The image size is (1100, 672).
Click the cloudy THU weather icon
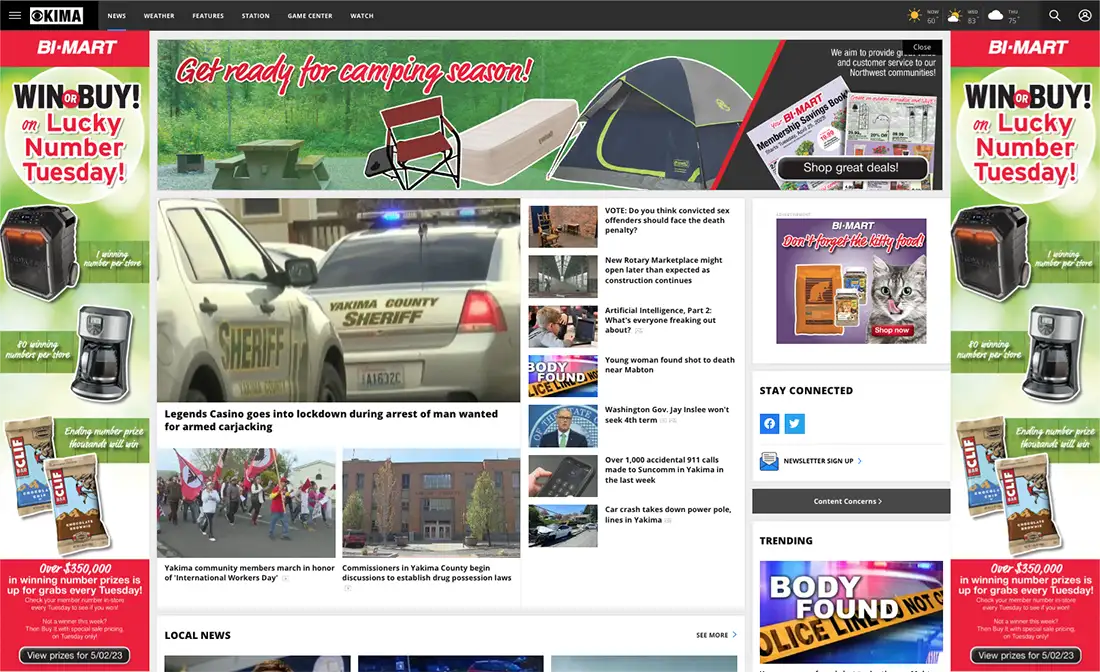pos(995,15)
